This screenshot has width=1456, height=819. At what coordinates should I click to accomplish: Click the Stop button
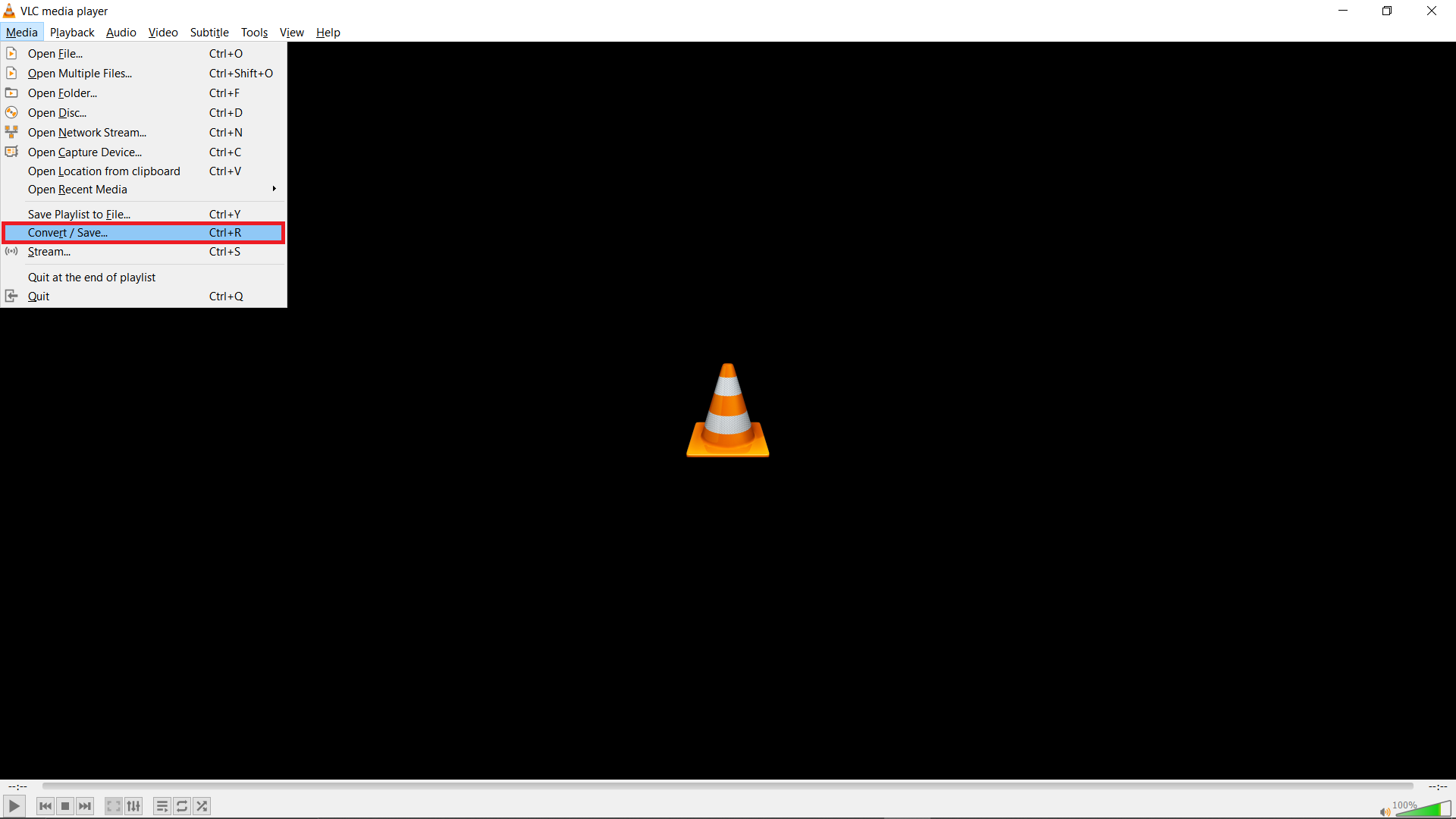(x=65, y=806)
